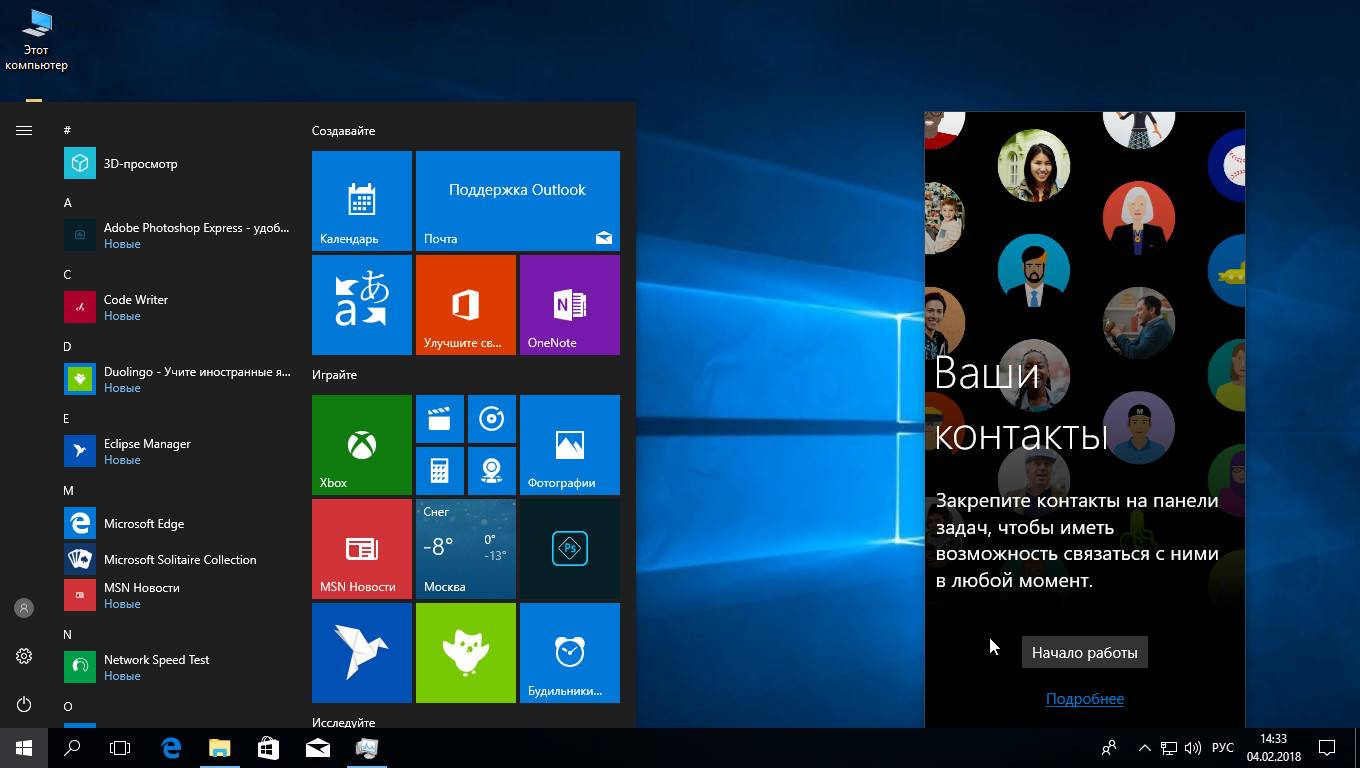
Task: Switch to the monitor-graph app on taskbar
Action: click(367, 748)
